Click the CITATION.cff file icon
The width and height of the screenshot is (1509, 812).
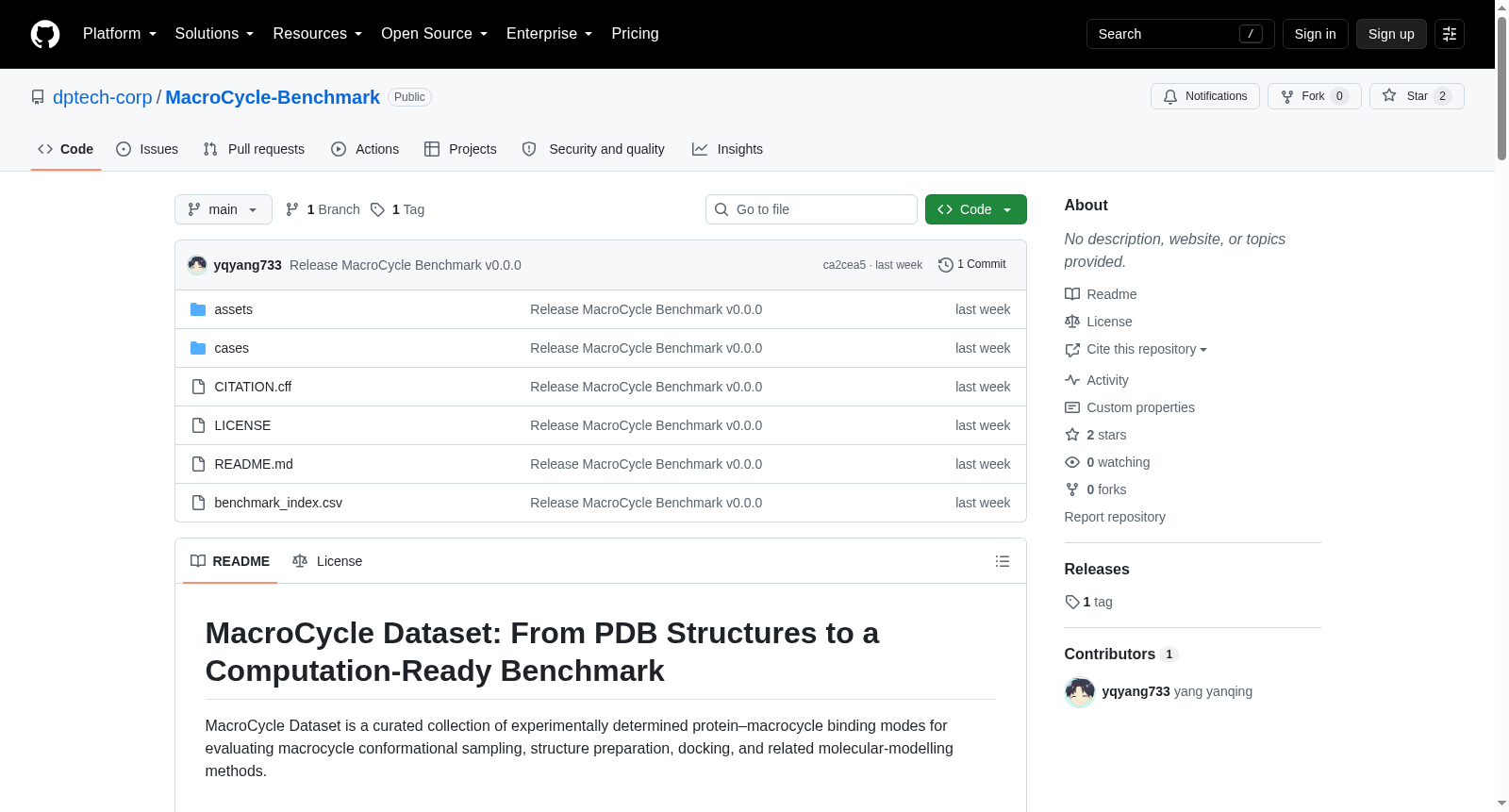[198, 387]
